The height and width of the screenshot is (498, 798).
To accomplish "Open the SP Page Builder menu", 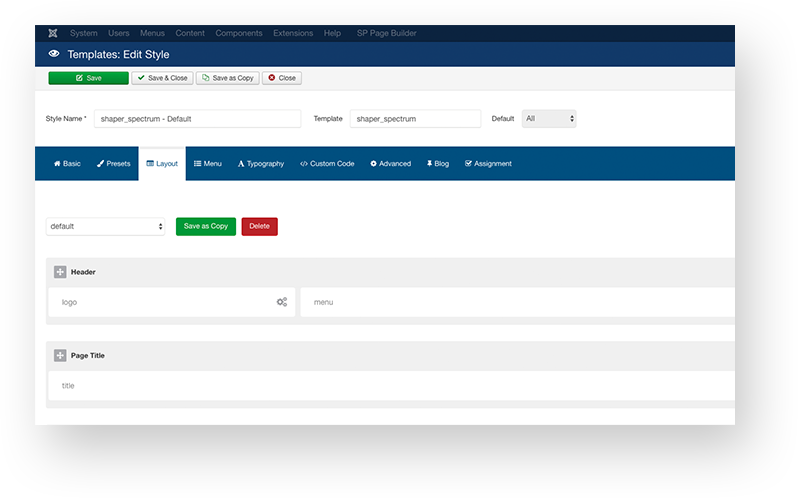I will pos(386,33).
